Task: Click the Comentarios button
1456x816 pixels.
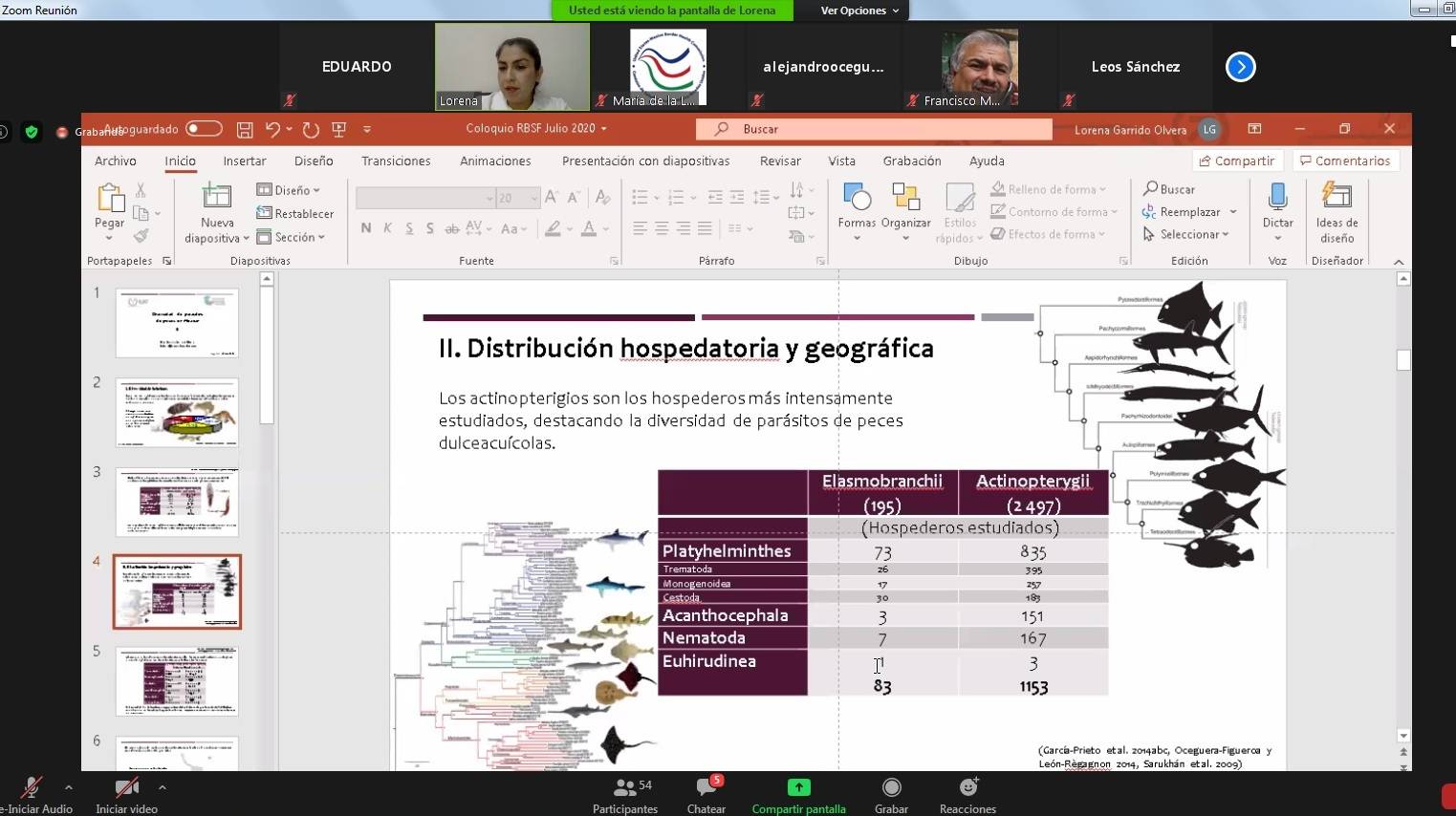Action: point(1345,161)
